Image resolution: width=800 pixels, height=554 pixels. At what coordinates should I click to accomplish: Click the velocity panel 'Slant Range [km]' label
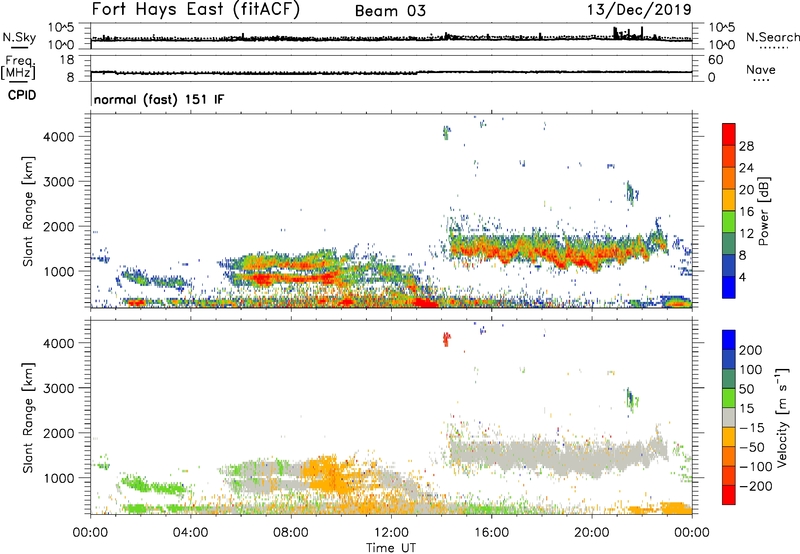point(28,418)
